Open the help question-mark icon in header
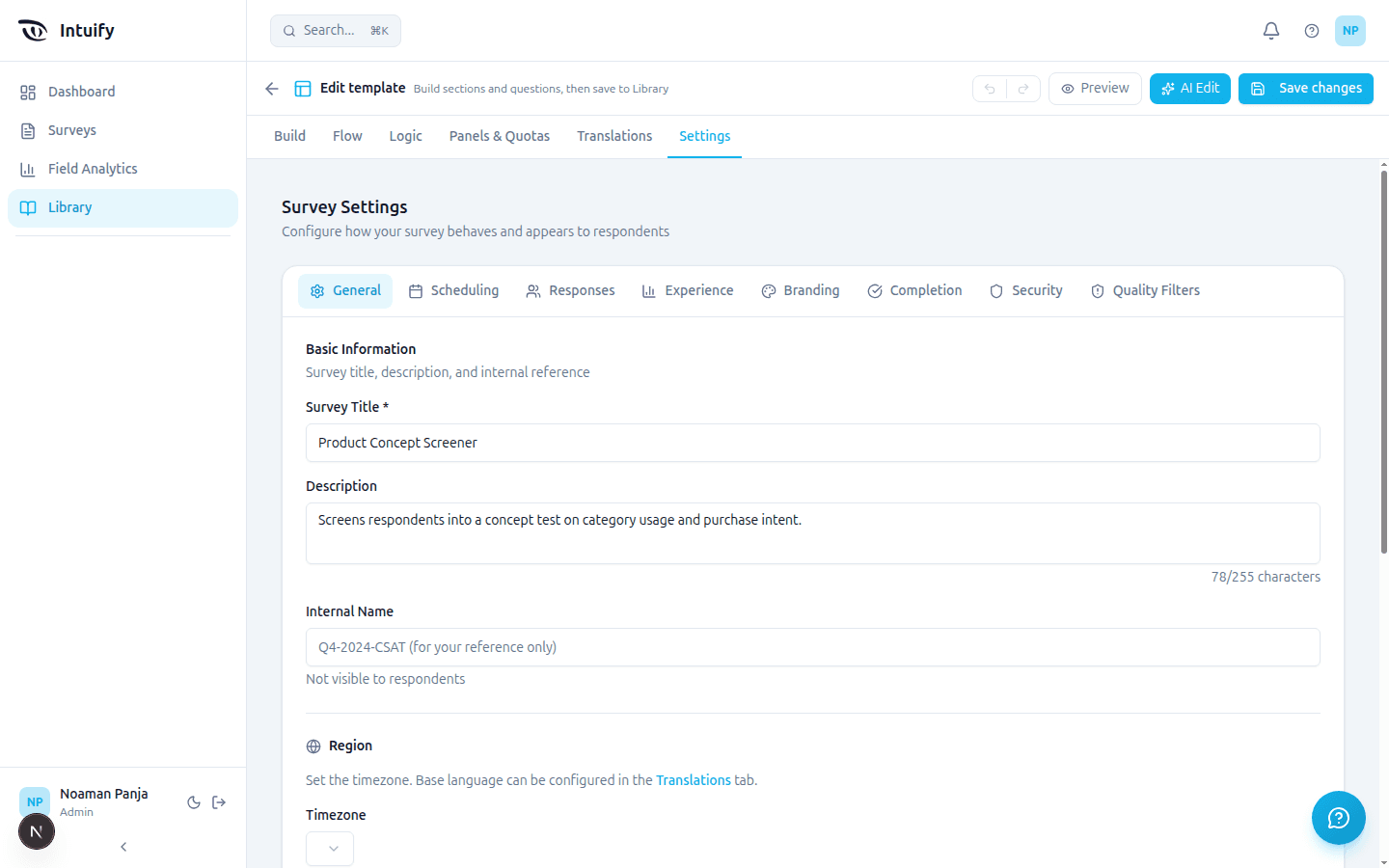This screenshot has width=1389, height=868. (x=1312, y=31)
